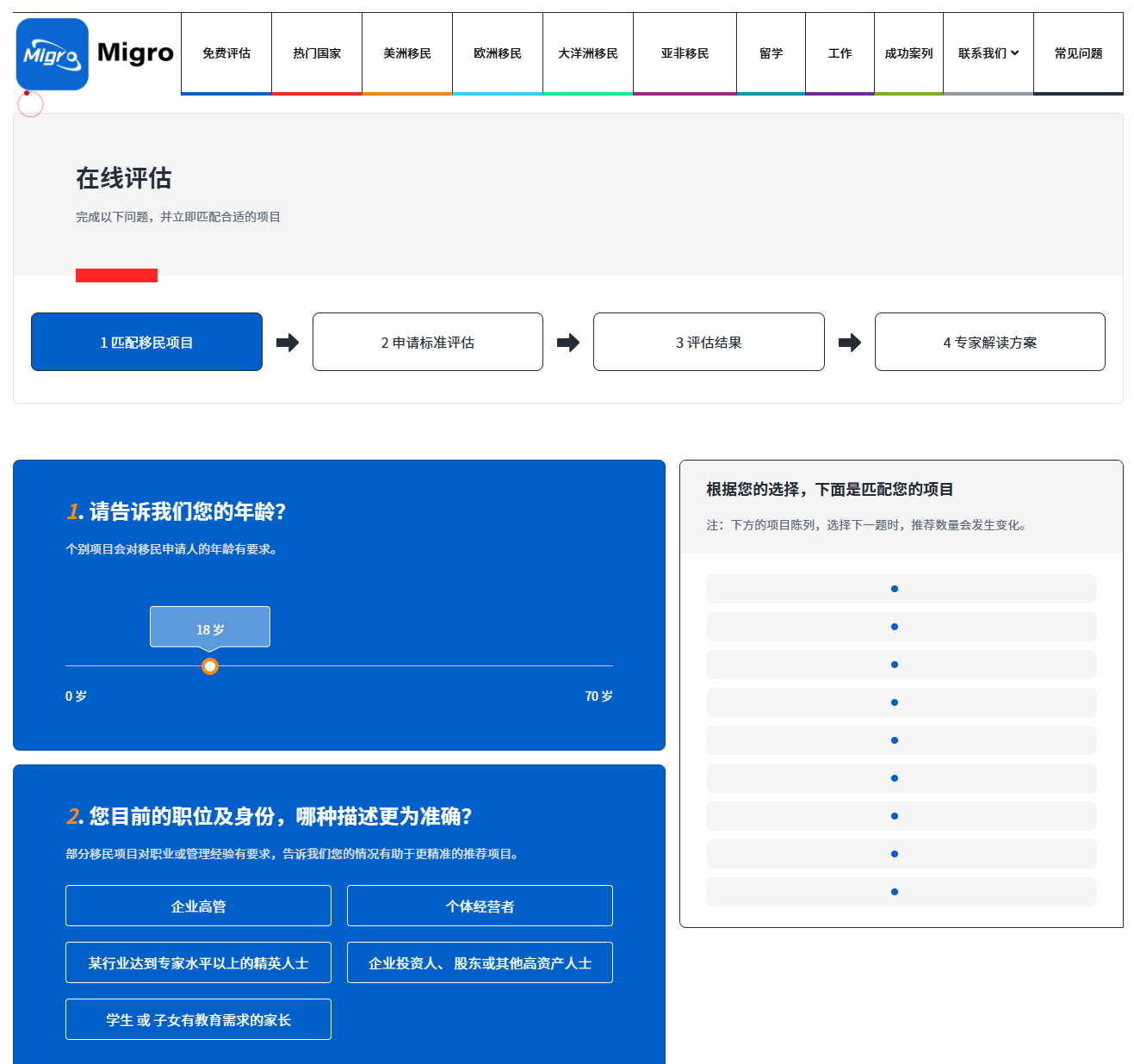The image size is (1134, 1064).
Task: Click the orange age slider handle
Action: coord(210,666)
